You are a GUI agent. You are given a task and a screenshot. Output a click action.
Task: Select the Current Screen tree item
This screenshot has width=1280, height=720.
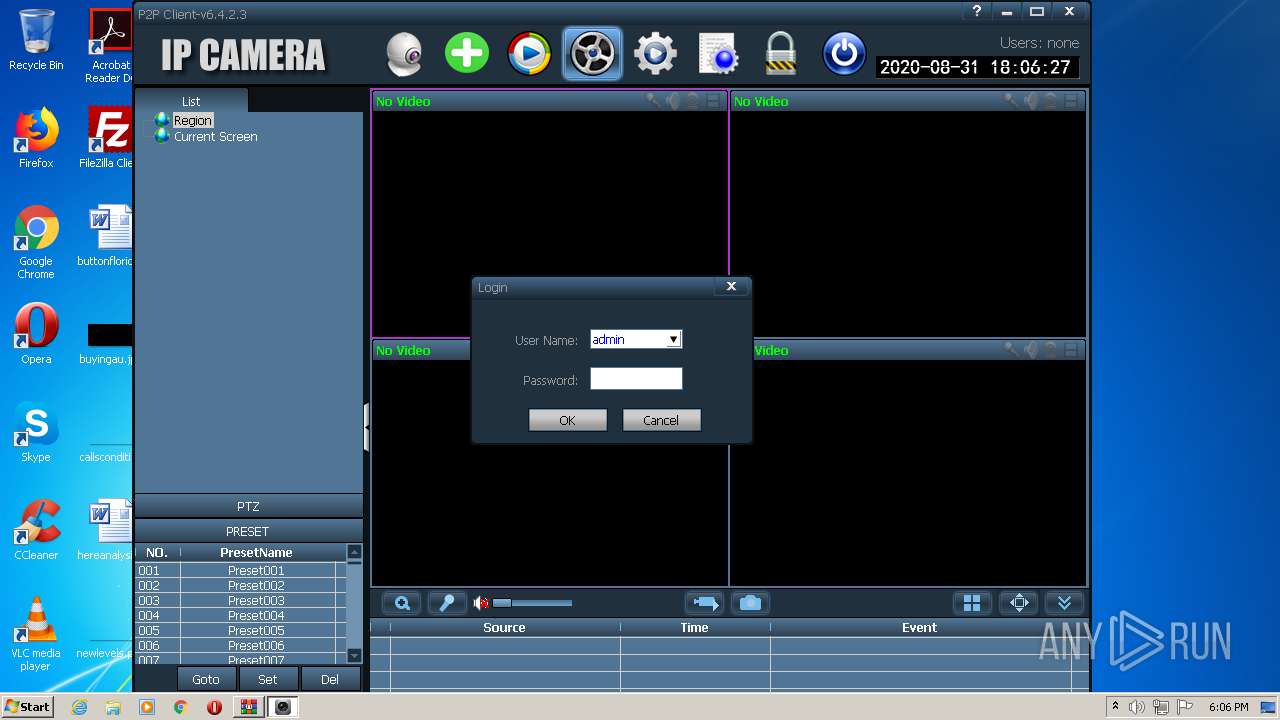pos(216,136)
